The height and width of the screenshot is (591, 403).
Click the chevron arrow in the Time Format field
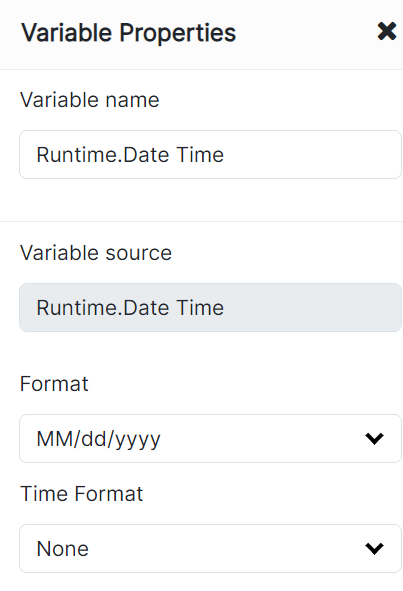click(374, 548)
